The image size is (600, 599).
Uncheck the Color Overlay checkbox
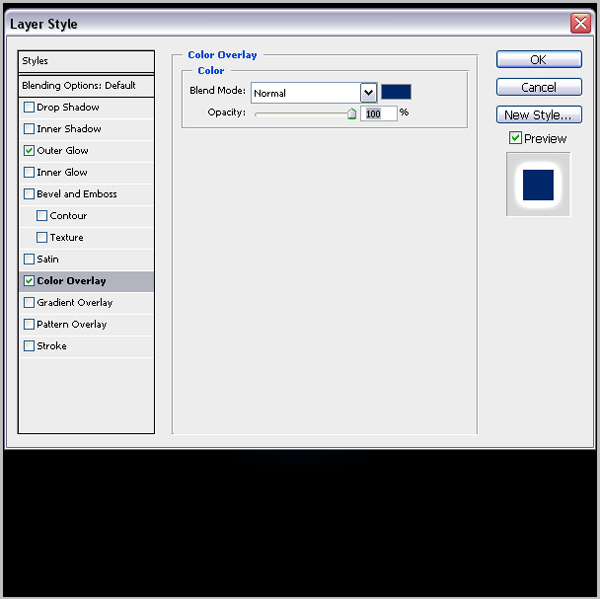29,281
